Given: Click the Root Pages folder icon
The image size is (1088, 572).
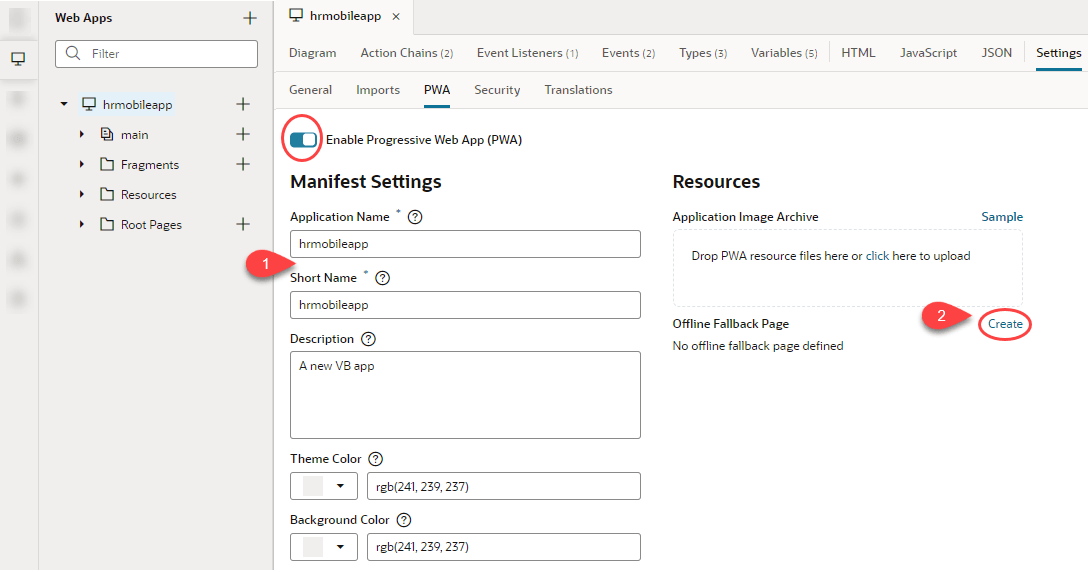Looking at the screenshot, I should (x=107, y=224).
